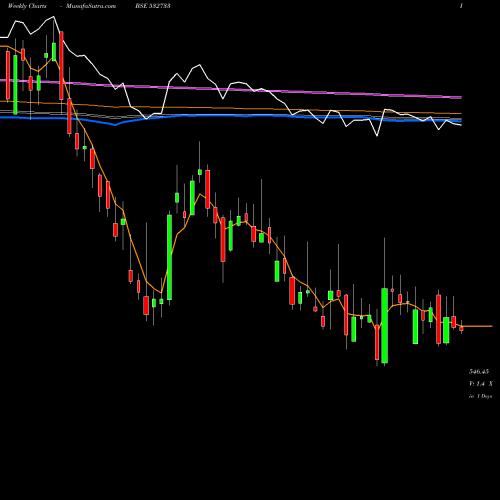The image size is (500, 500).
Task: Click the 'in 7 Days' label
Action: pos(480,396)
